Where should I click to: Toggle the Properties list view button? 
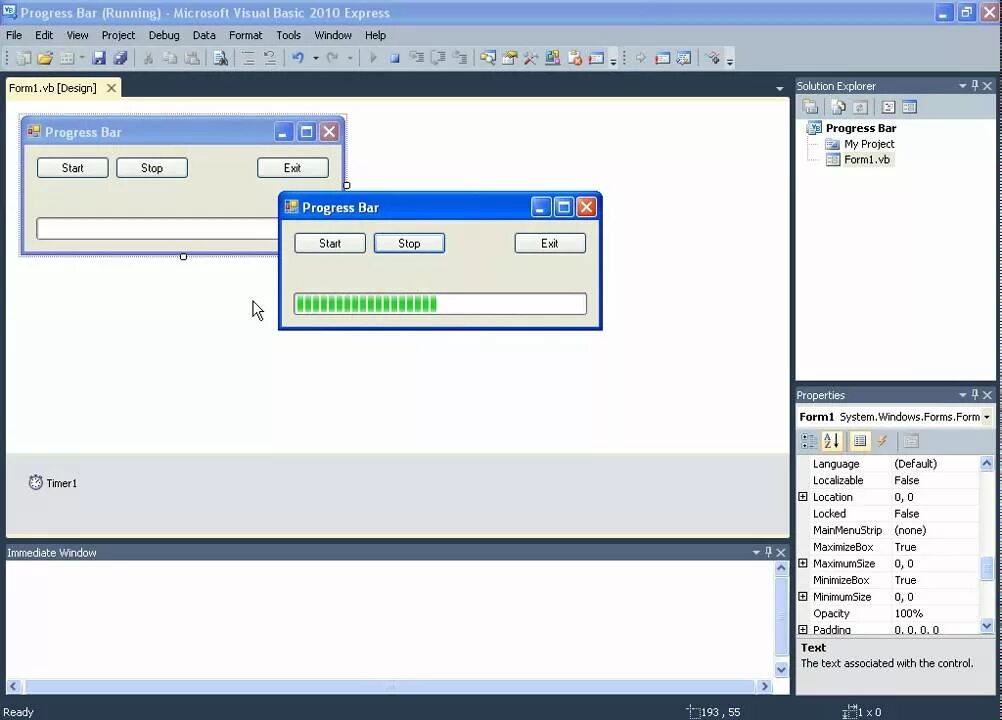click(860, 441)
